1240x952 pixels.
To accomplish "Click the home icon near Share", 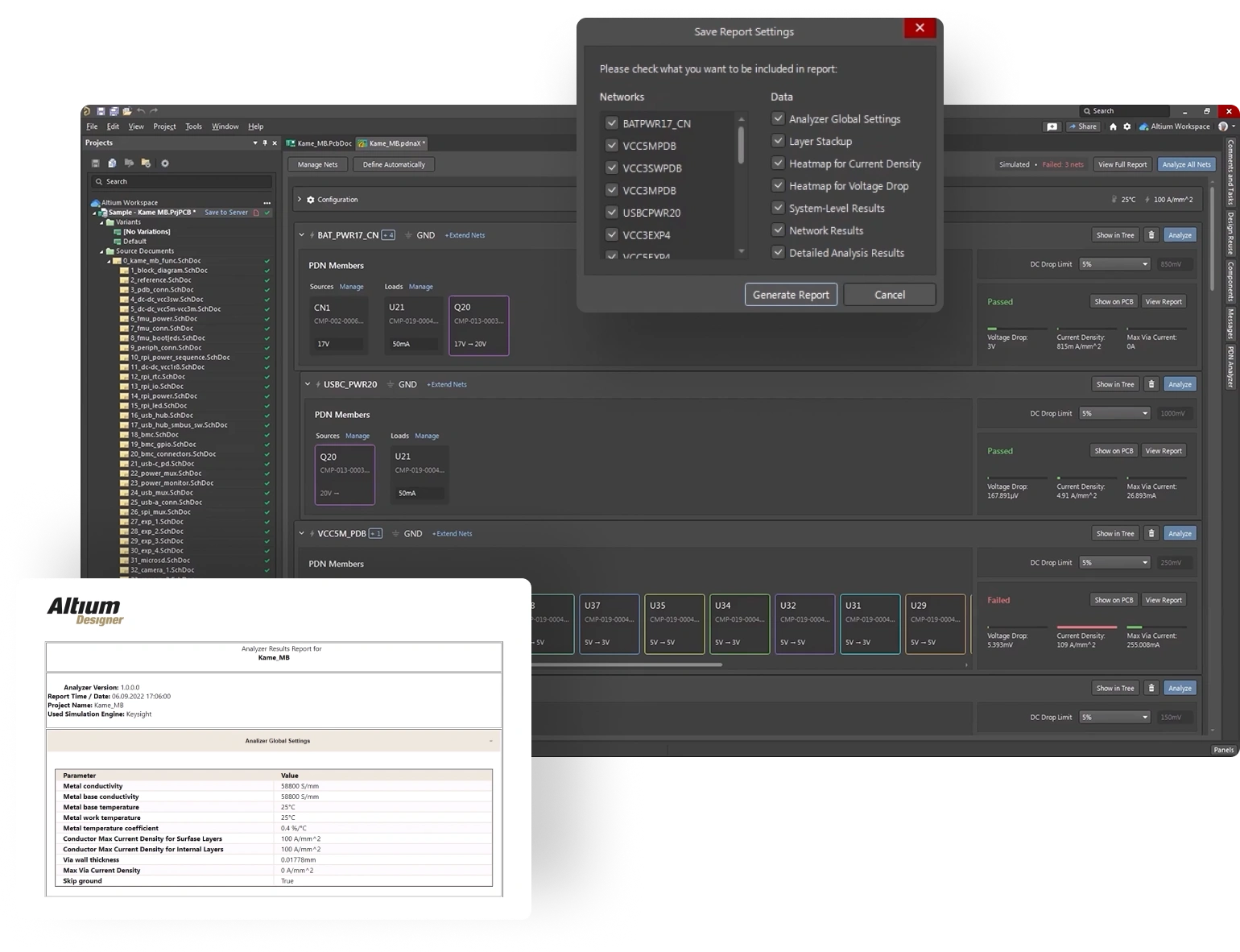I will (1113, 126).
